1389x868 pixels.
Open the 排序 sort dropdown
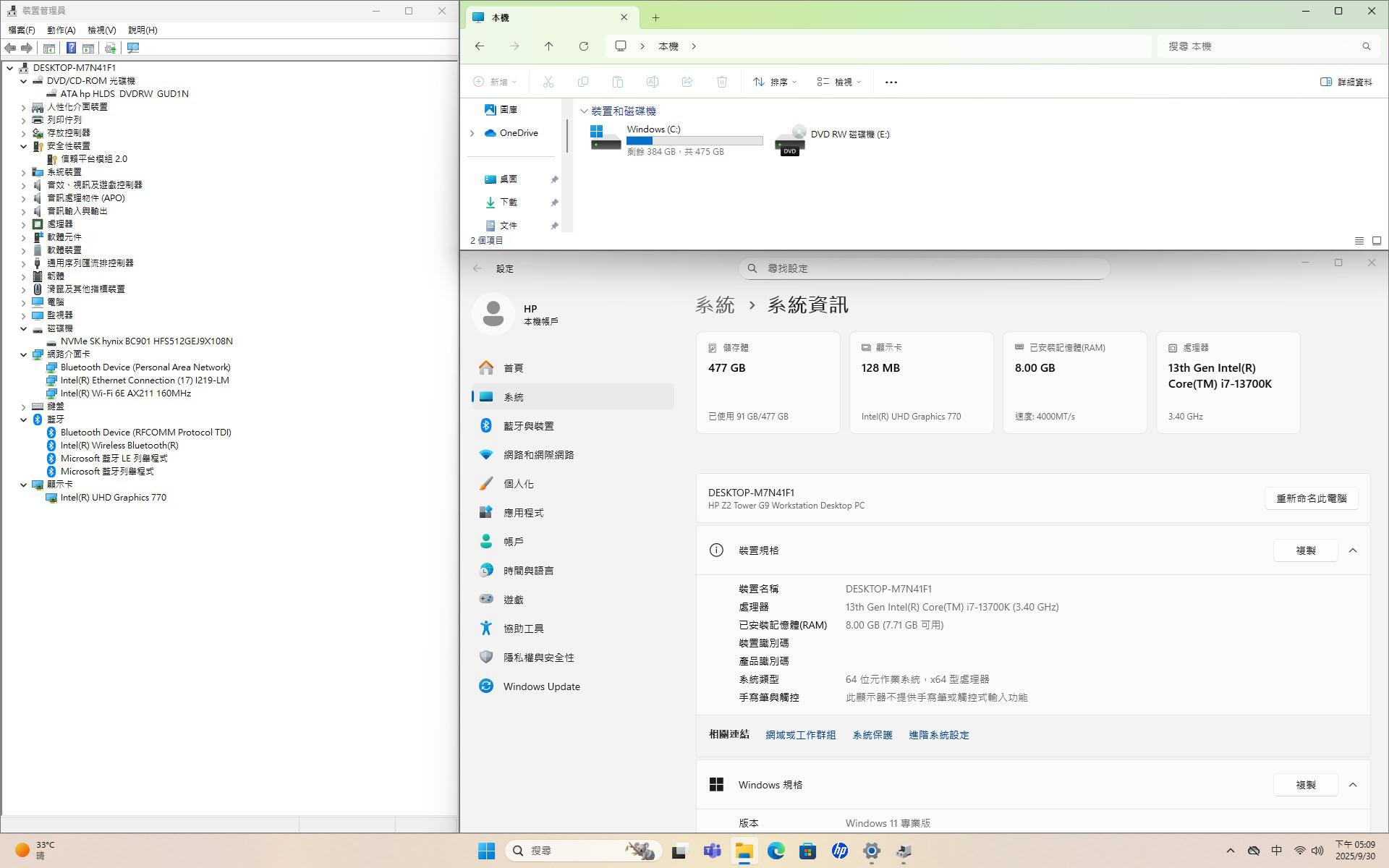[774, 82]
